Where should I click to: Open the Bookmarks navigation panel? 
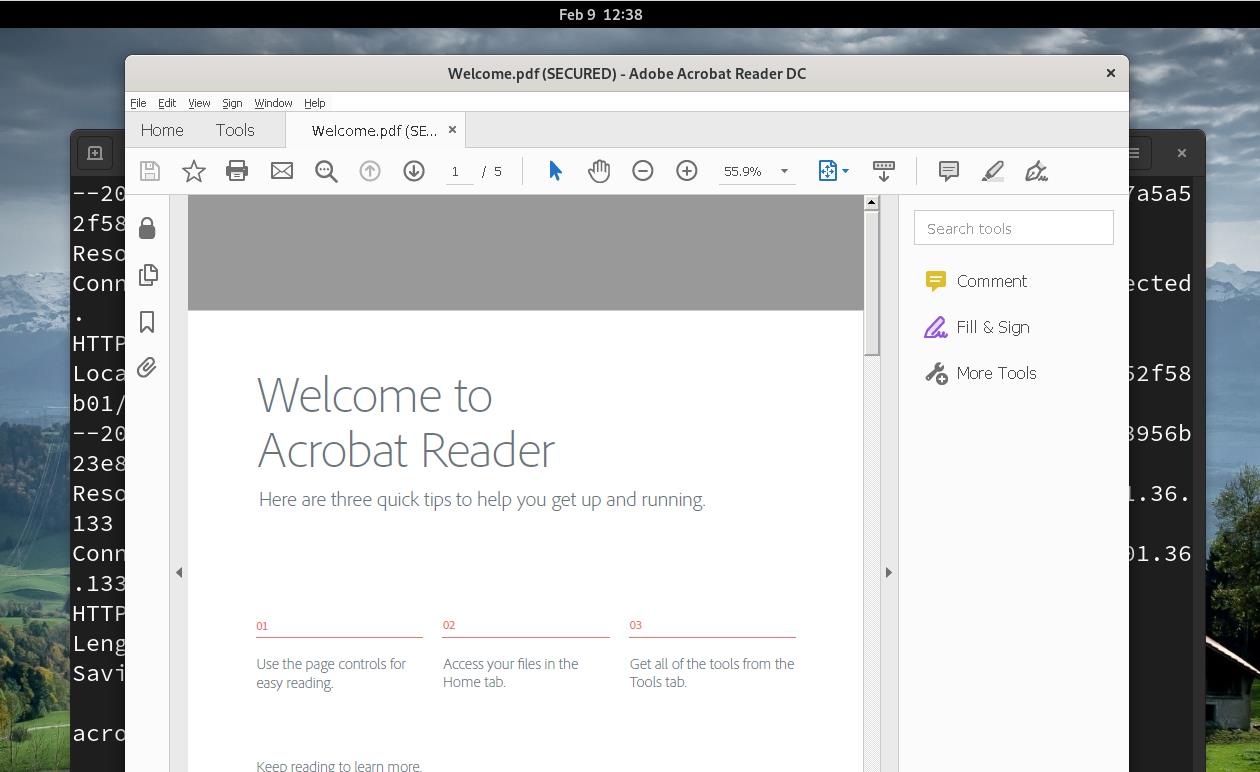click(x=147, y=321)
